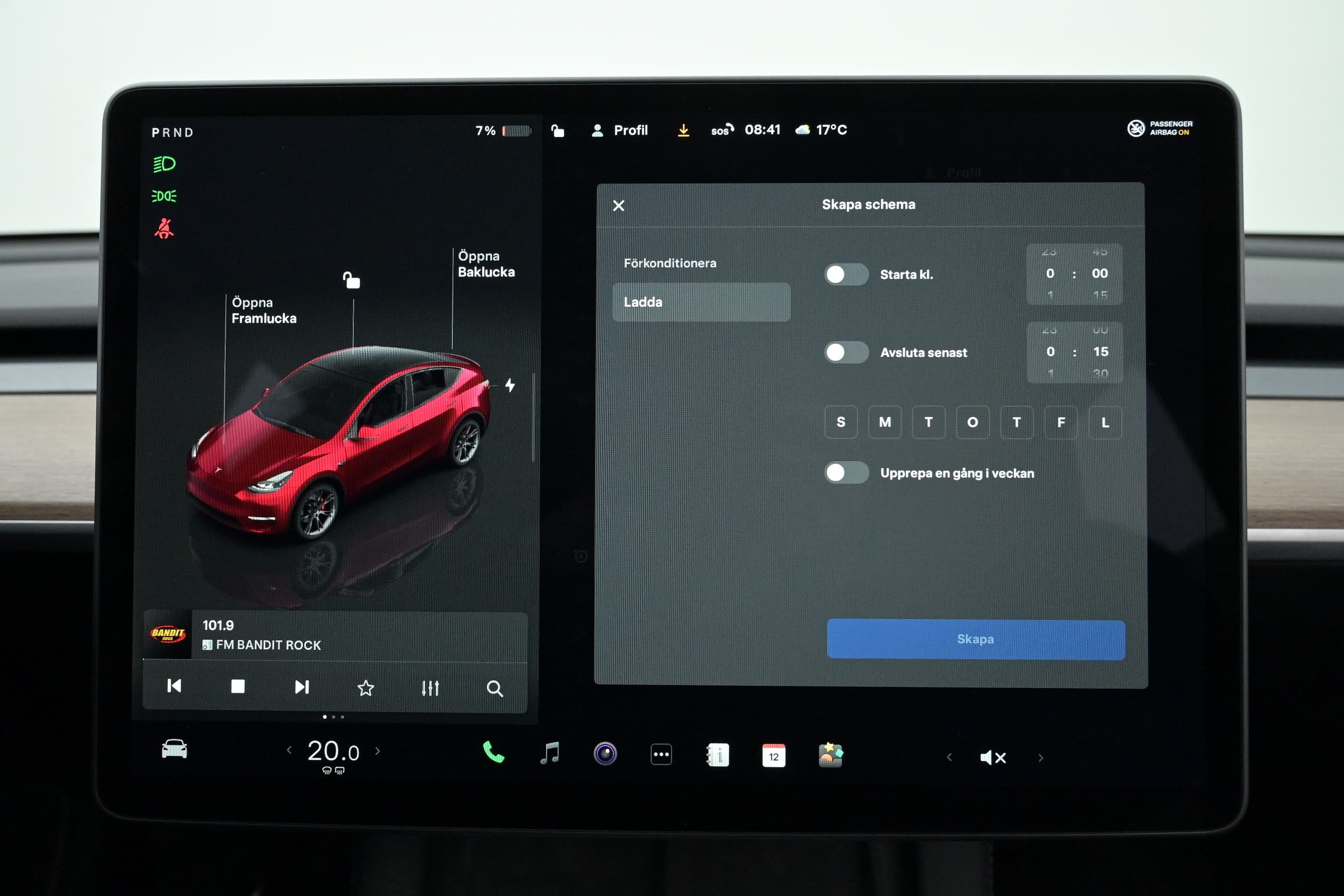
Task: Click the search icon in media player
Action: (494, 689)
